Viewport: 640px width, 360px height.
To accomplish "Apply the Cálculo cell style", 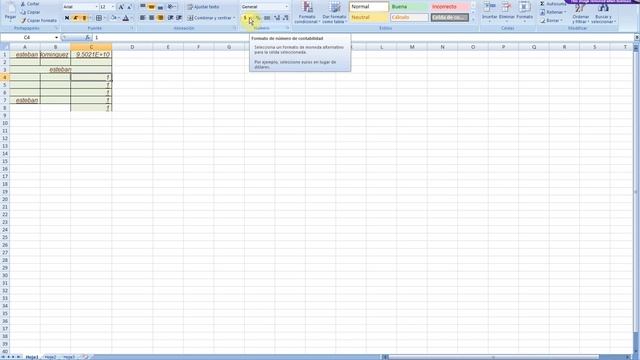I will (x=409, y=18).
